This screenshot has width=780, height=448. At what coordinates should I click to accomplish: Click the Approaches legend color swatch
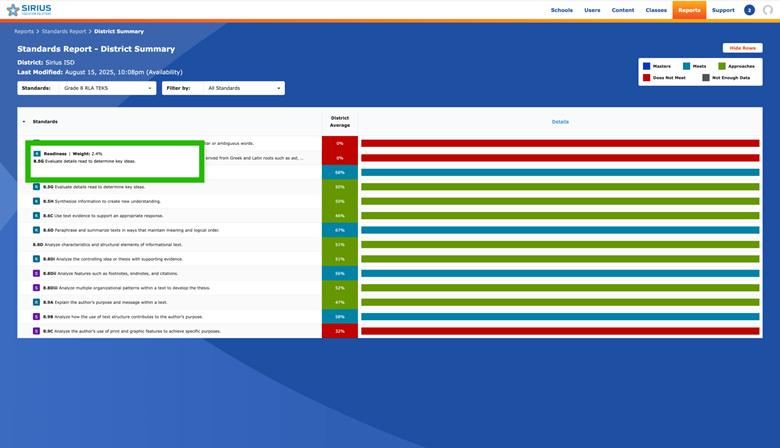click(722, 66)
